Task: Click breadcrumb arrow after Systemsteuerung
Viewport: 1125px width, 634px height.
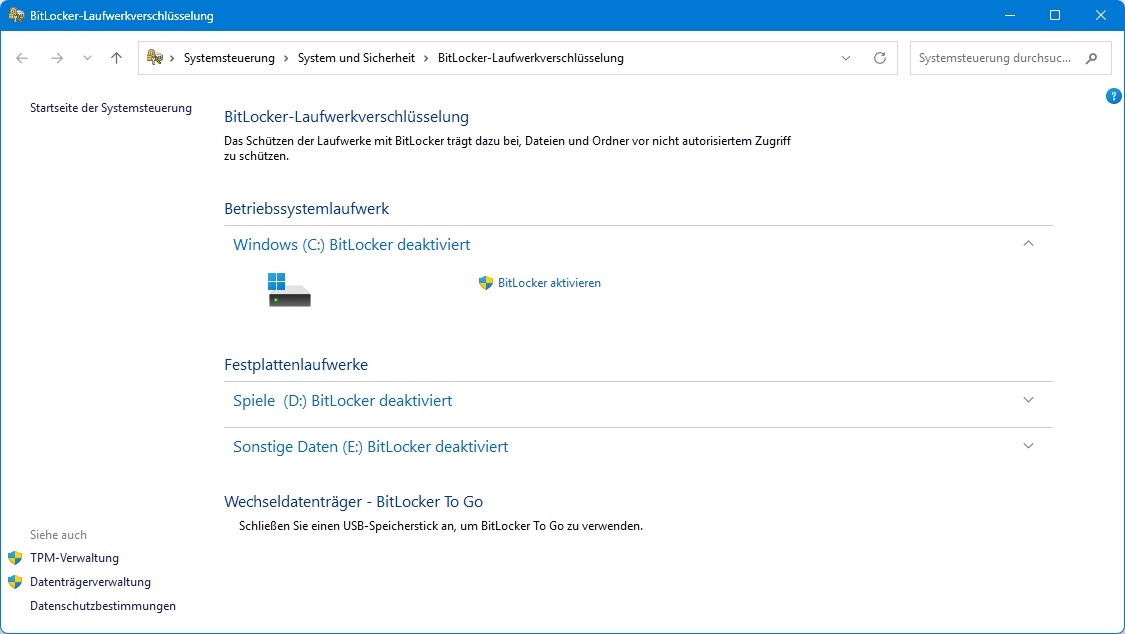Action: [286, 58]
